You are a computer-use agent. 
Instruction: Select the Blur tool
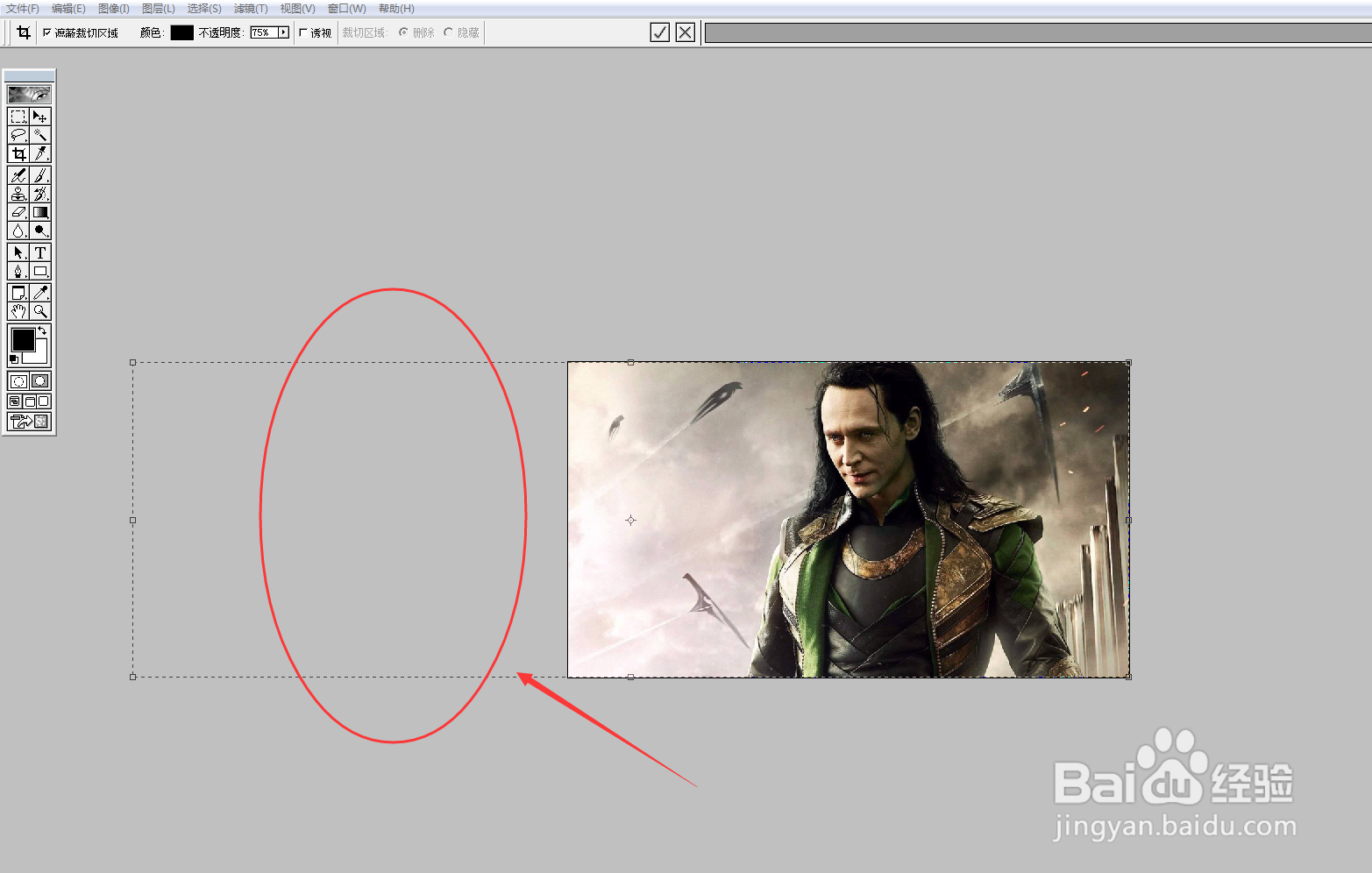[x=18, y=231]
